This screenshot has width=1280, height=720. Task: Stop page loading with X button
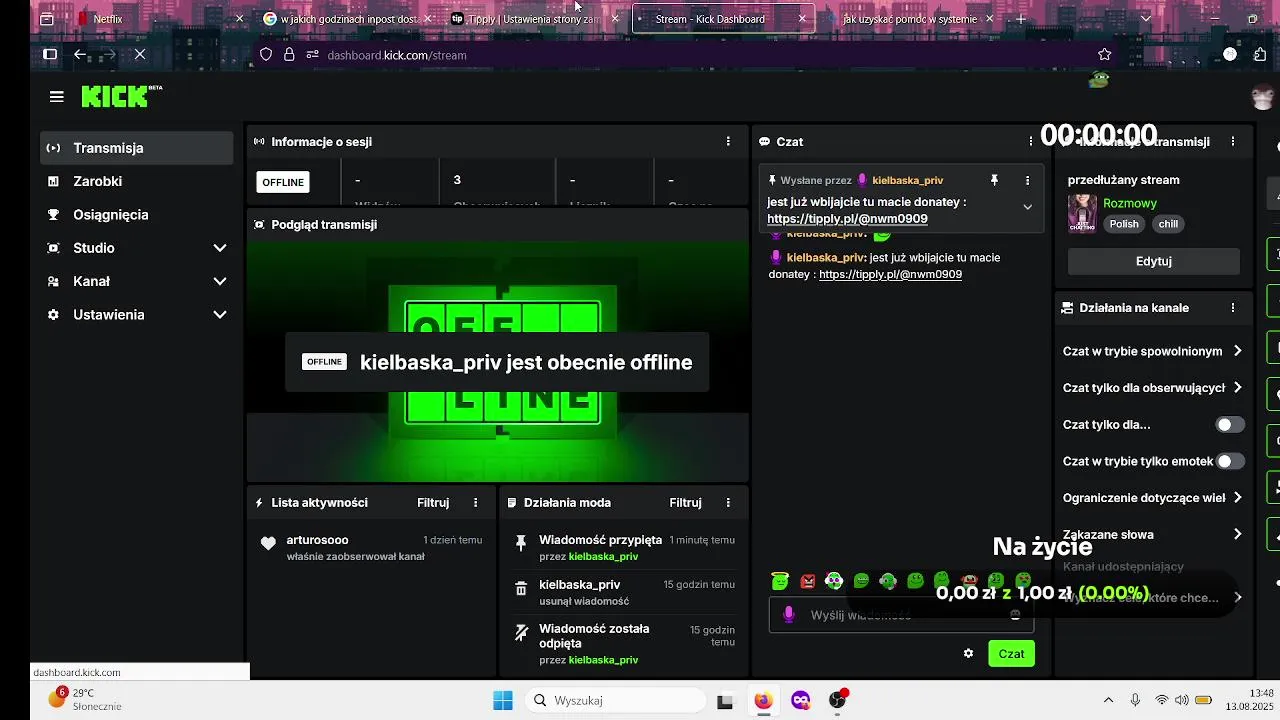[x=140, y=55]
